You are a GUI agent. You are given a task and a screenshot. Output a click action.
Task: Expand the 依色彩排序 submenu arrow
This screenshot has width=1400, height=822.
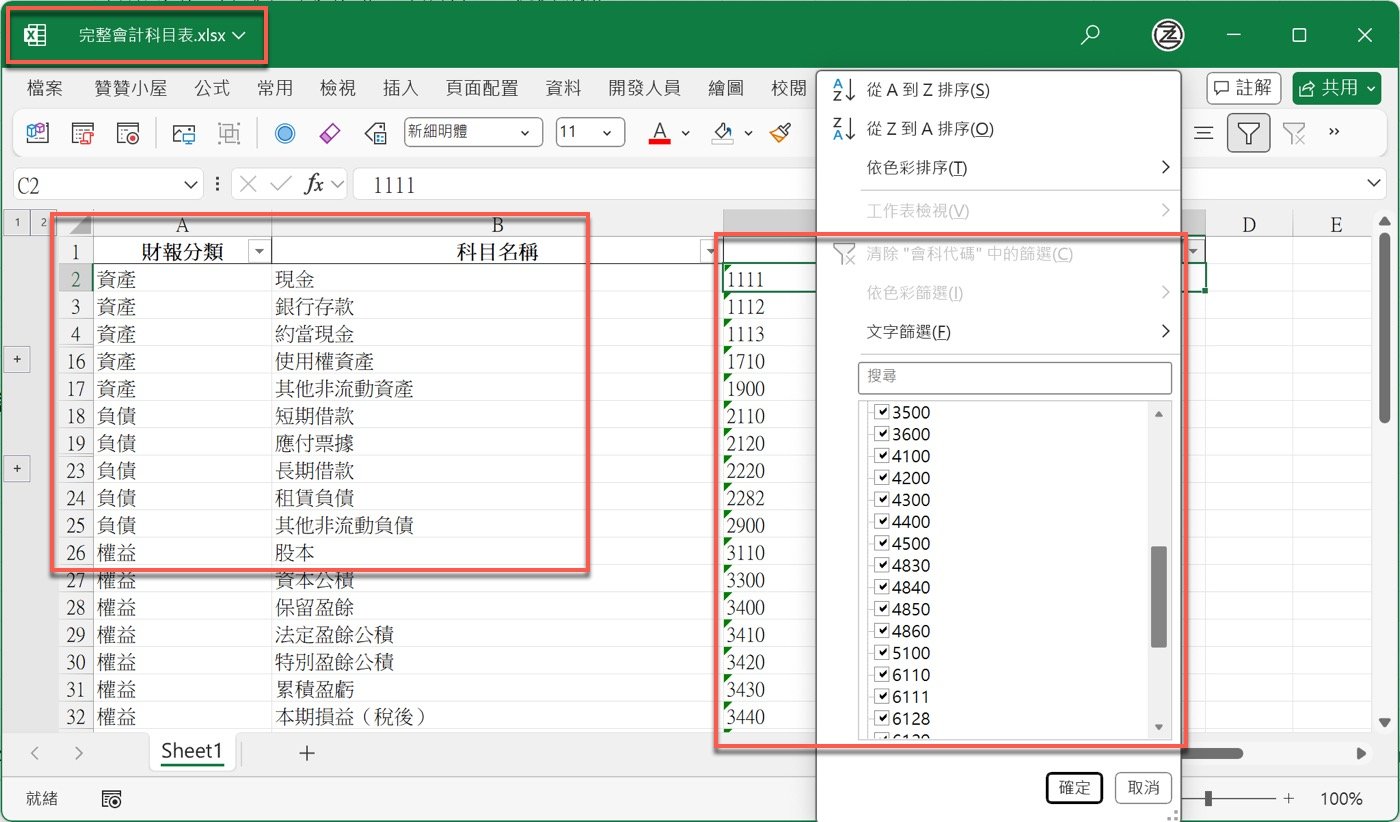(x=1164, y=168)
